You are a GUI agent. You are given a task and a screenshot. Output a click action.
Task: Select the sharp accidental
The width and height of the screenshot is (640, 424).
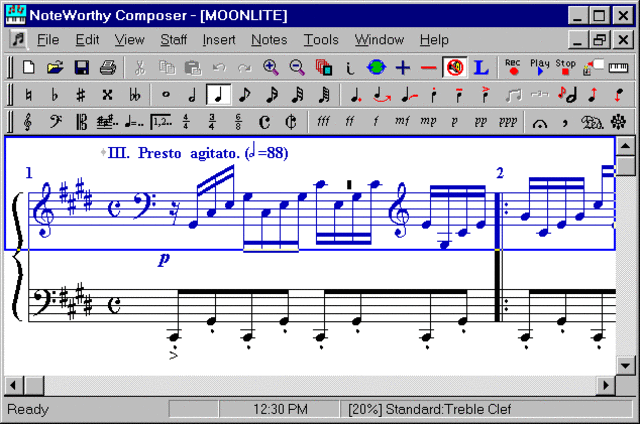point(81,95)
